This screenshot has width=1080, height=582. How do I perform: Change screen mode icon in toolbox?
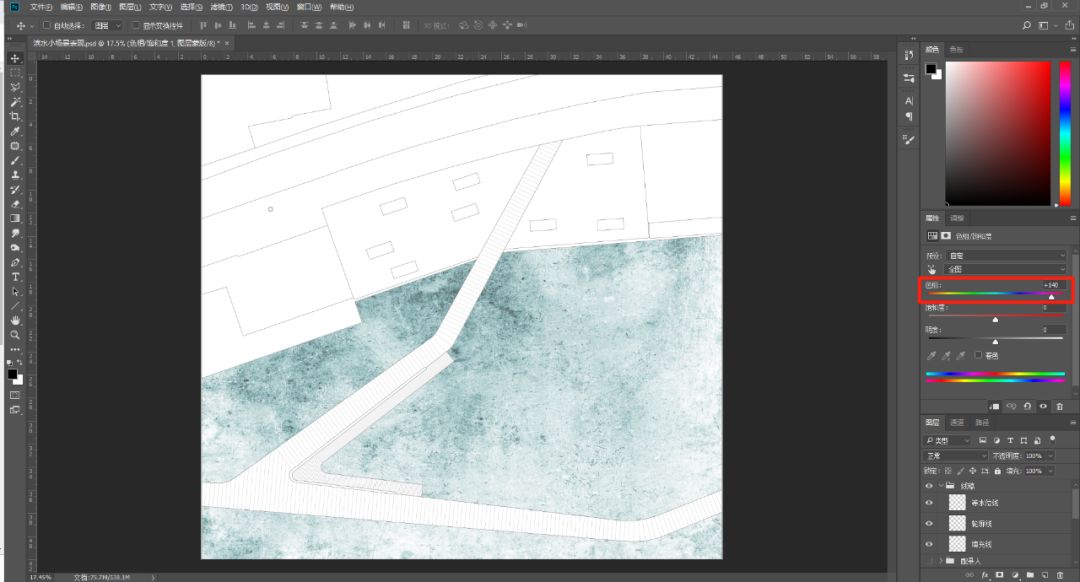pyautogui.click(x=15, y=410)
